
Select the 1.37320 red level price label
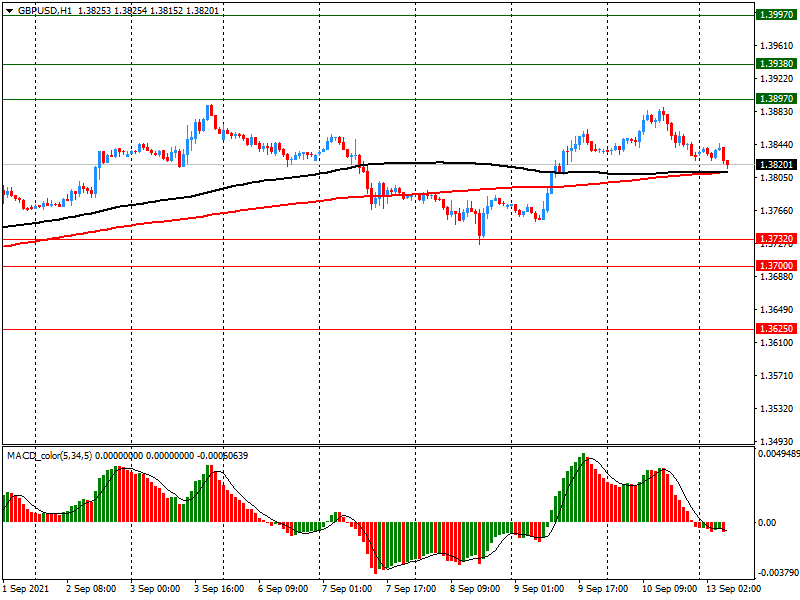(776, 239)
